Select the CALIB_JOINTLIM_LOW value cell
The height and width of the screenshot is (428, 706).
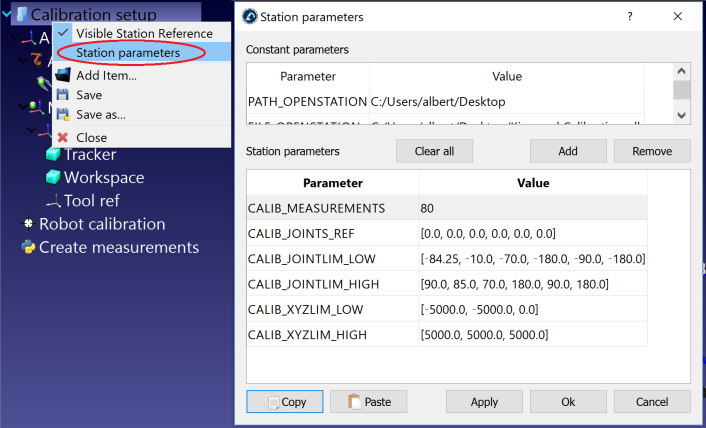tap(532, 259)
